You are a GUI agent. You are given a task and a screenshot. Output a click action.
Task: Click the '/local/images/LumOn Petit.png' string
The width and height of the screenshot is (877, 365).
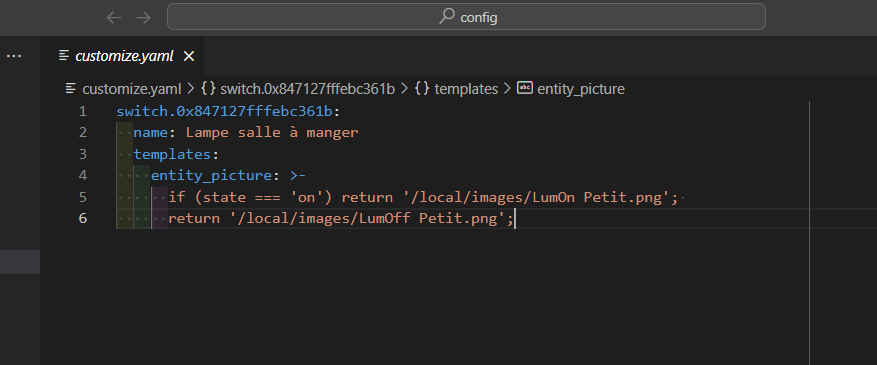pos(536,197)
